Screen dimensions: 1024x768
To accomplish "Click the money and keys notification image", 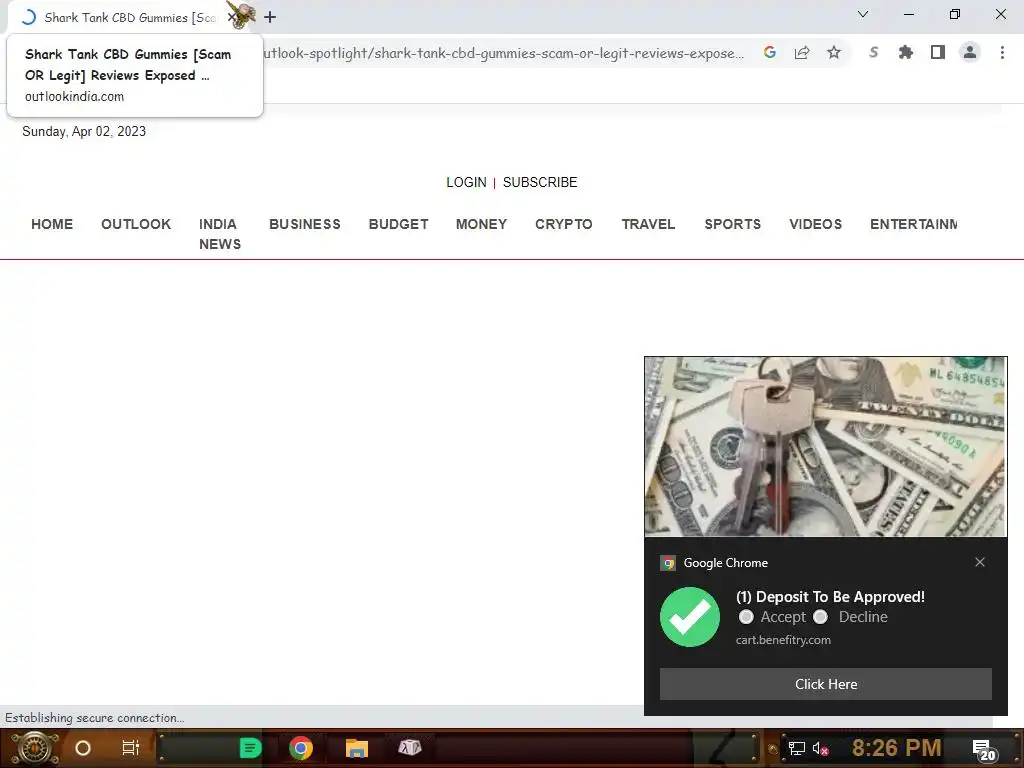I will (825, 447).
